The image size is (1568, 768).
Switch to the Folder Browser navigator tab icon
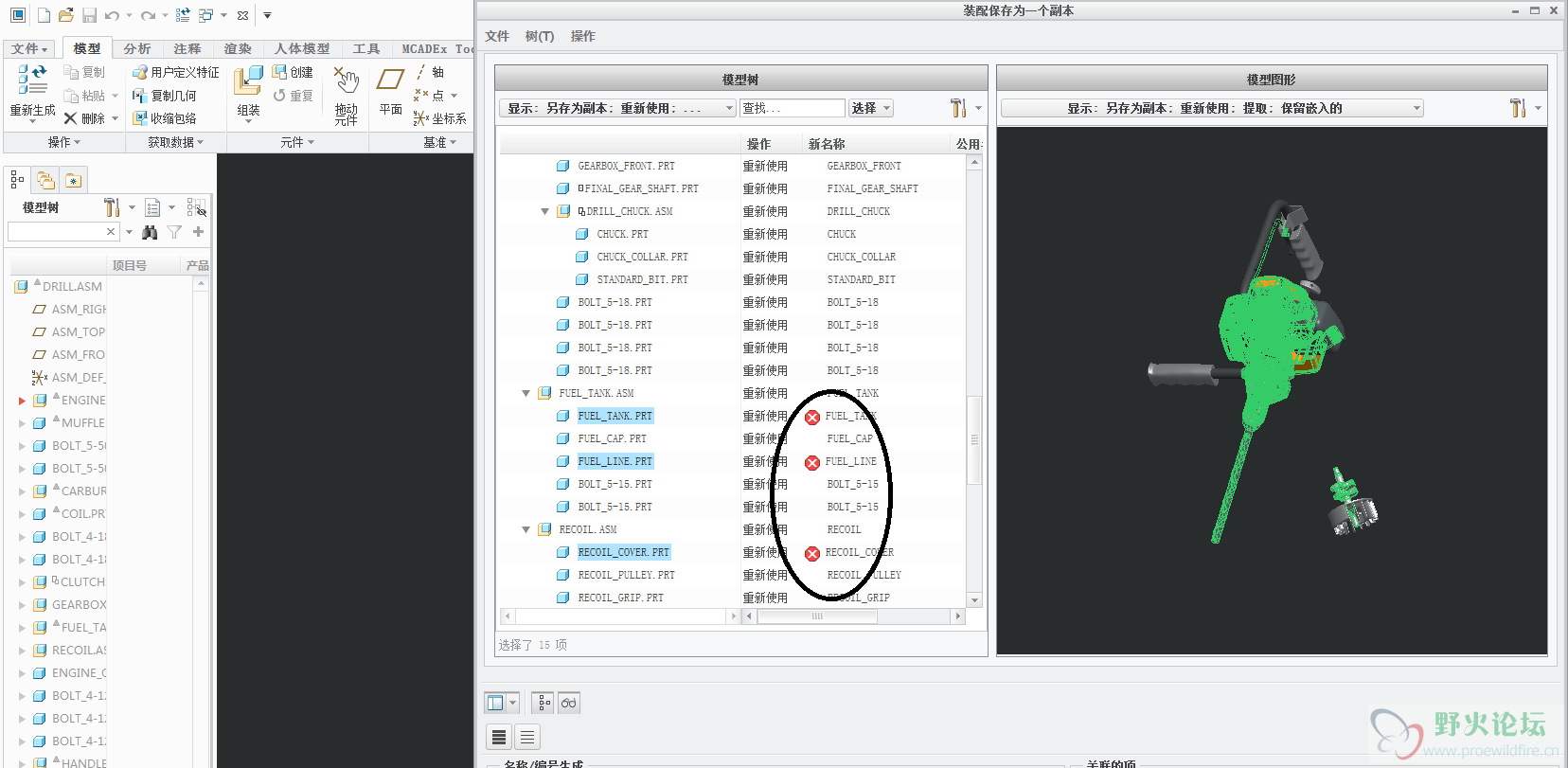click(x=45, y=179)
